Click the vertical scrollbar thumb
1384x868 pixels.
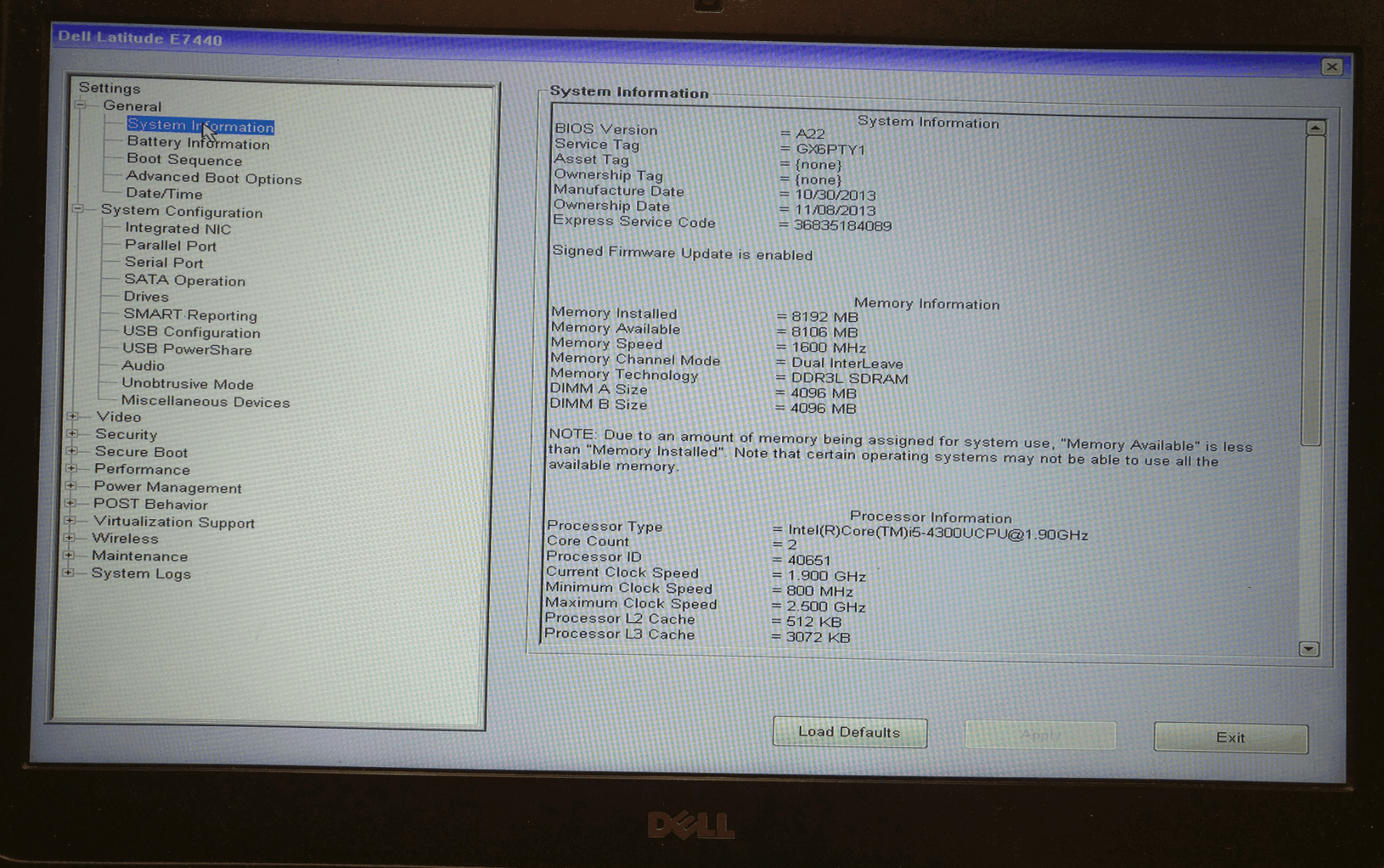click(x=1314, y=290)
